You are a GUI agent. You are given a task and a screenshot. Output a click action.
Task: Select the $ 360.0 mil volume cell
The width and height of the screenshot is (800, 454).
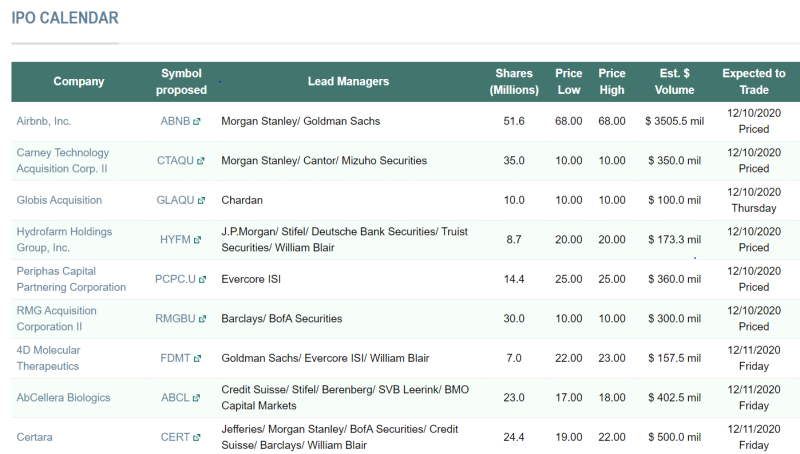674,280
